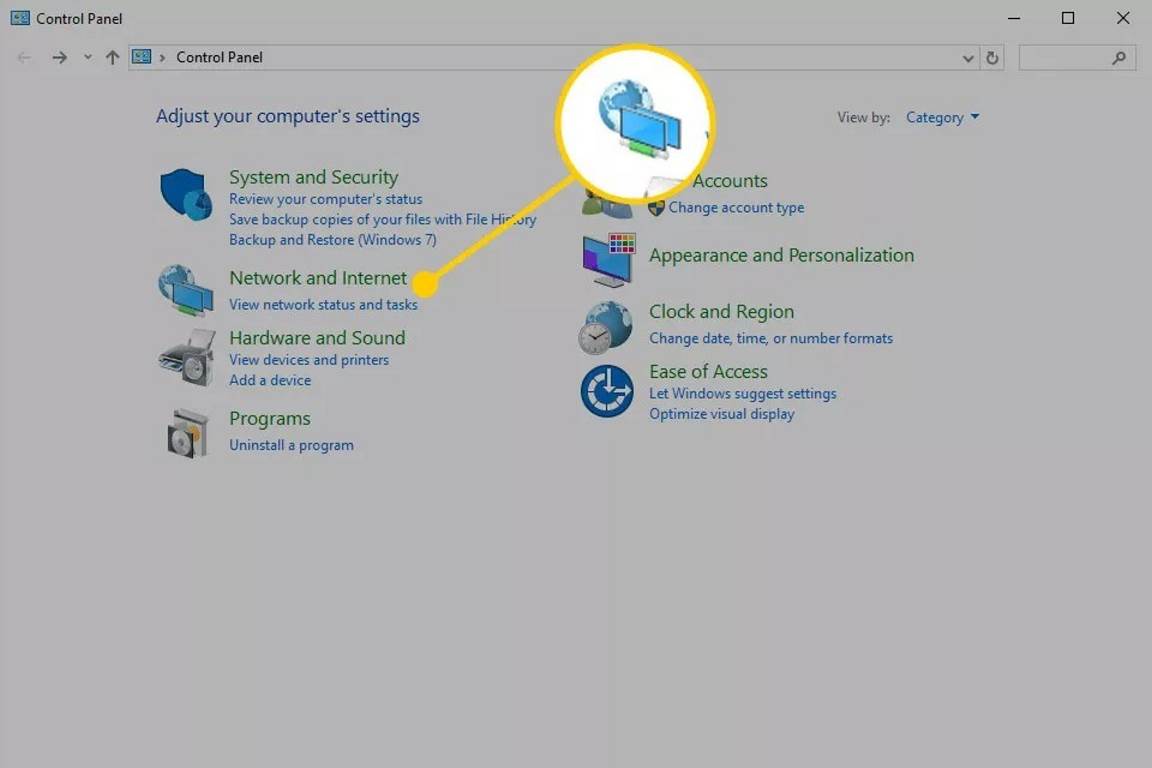
Task: Open the Network and Internet globe icon
Action: [x=186, y=291]
